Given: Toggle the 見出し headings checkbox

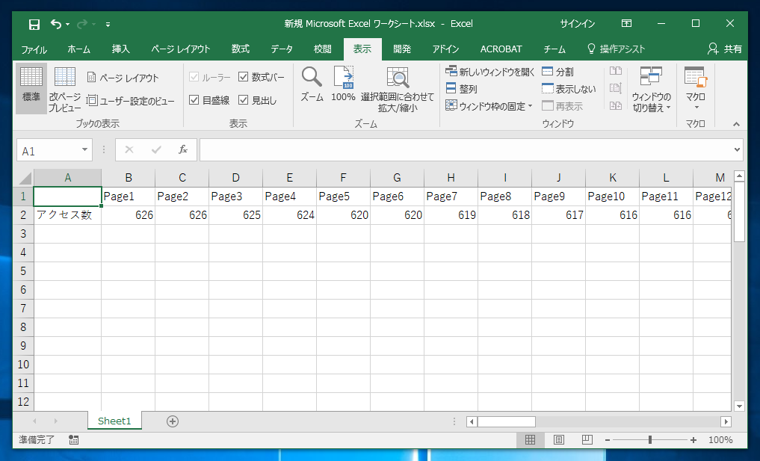Looking at the screenshot, I should click(257, 100).
